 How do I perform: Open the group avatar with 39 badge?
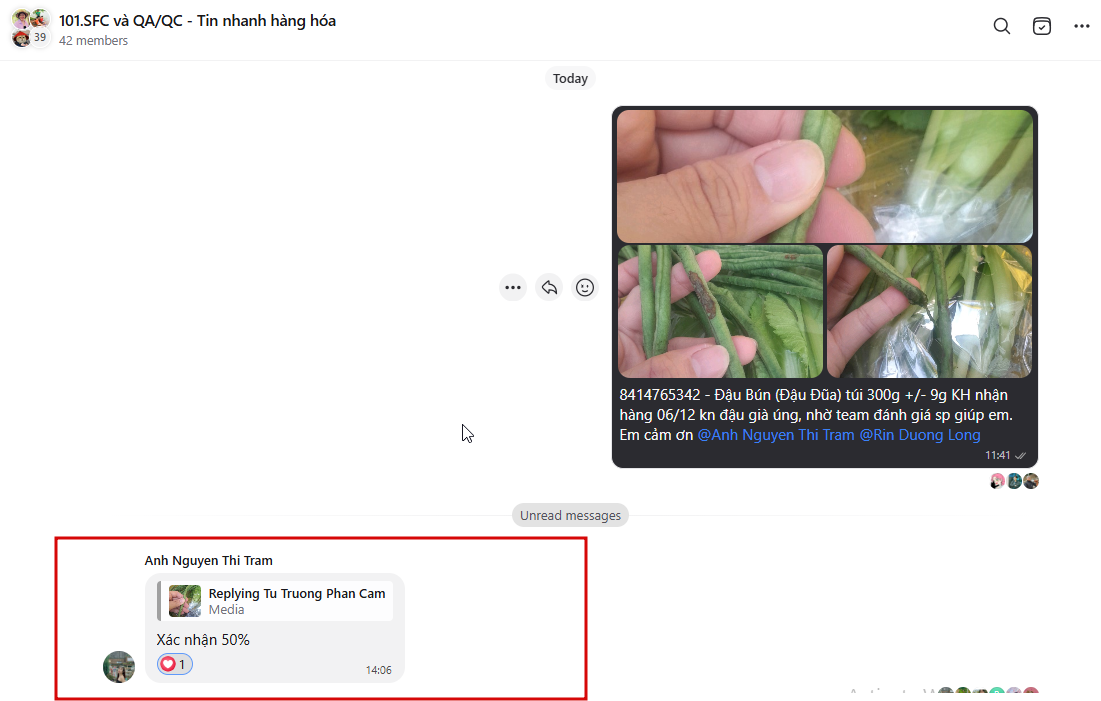point(31,29)
